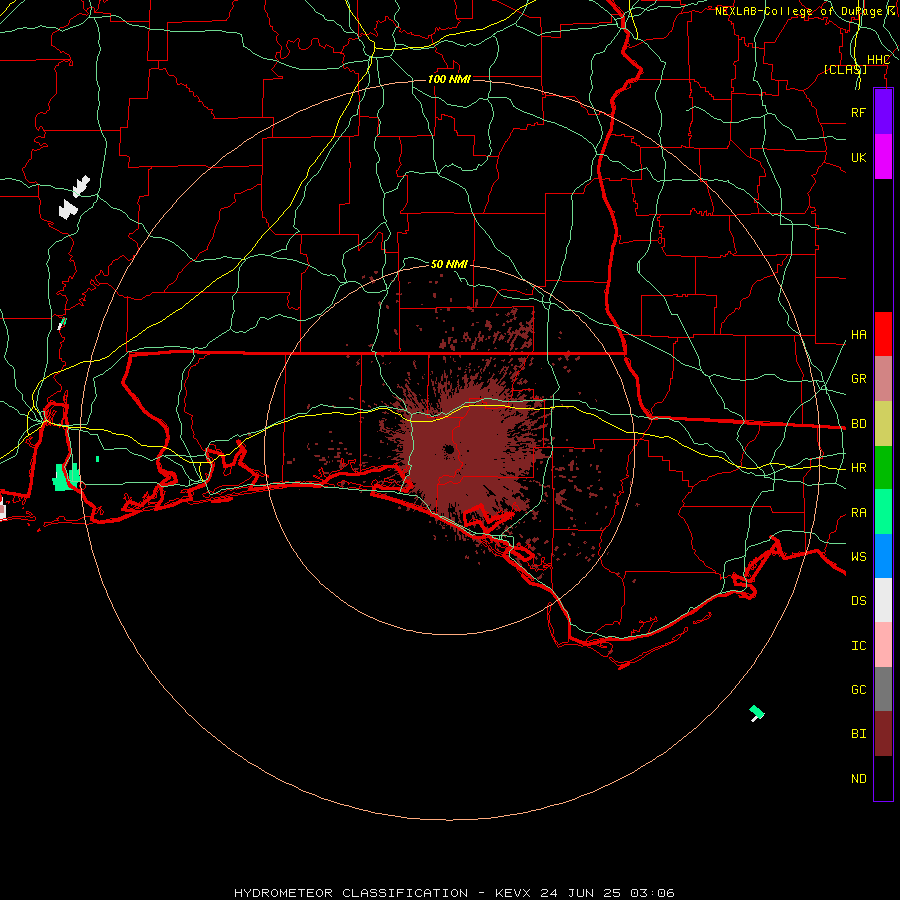Click the 'ND' legend label

[x=858, y=779]
